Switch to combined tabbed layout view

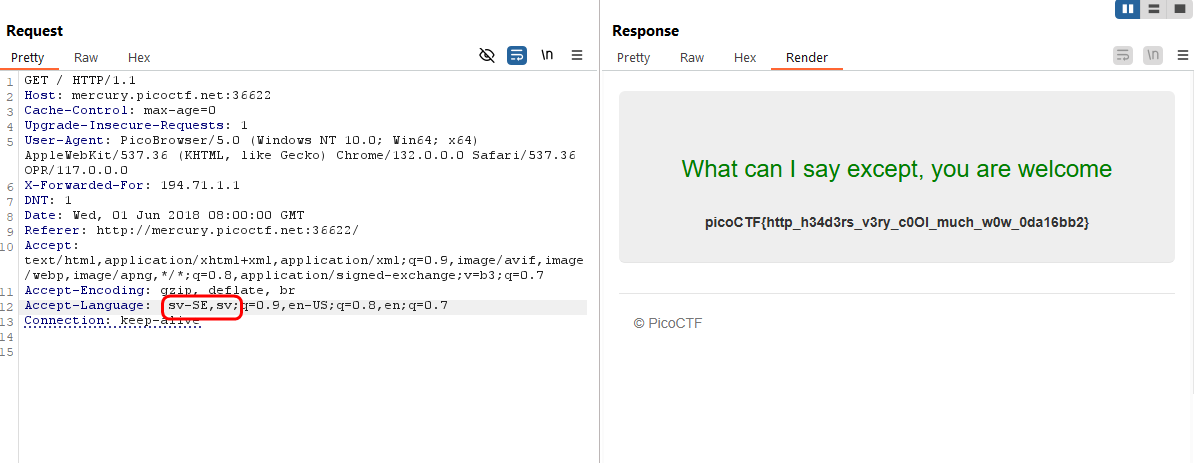[x=1179, y=9]
